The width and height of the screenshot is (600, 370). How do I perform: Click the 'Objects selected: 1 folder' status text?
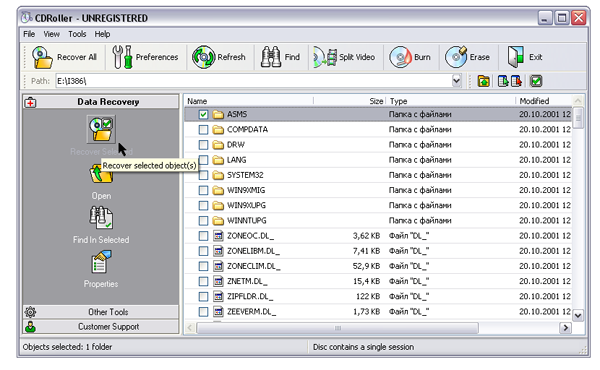pyautogui.click(x=67, y=347)
